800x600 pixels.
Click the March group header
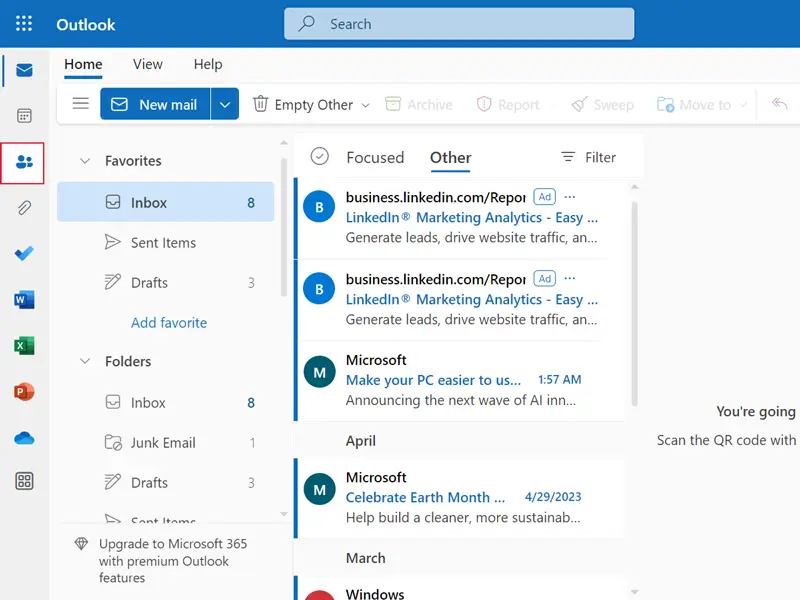[365, 558]
